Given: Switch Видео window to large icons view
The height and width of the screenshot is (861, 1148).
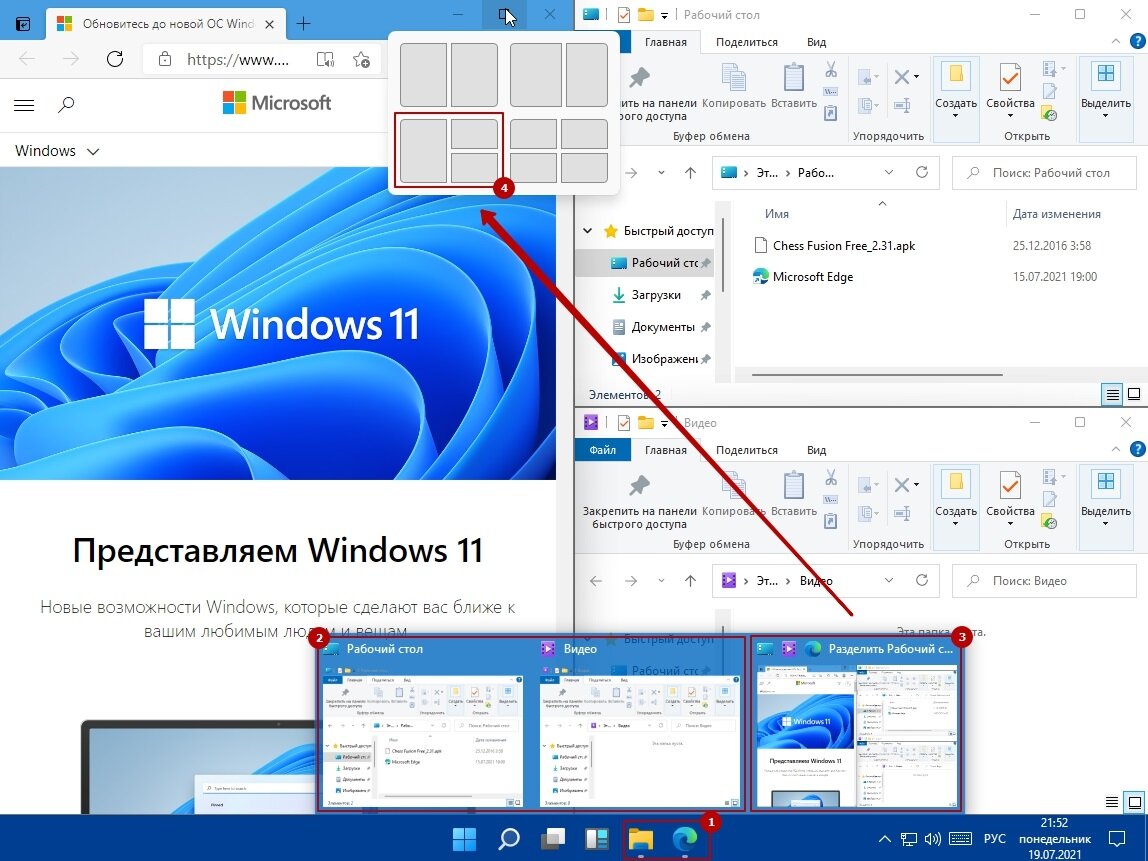Looking at the screenshot, I should pos(1134,802).
